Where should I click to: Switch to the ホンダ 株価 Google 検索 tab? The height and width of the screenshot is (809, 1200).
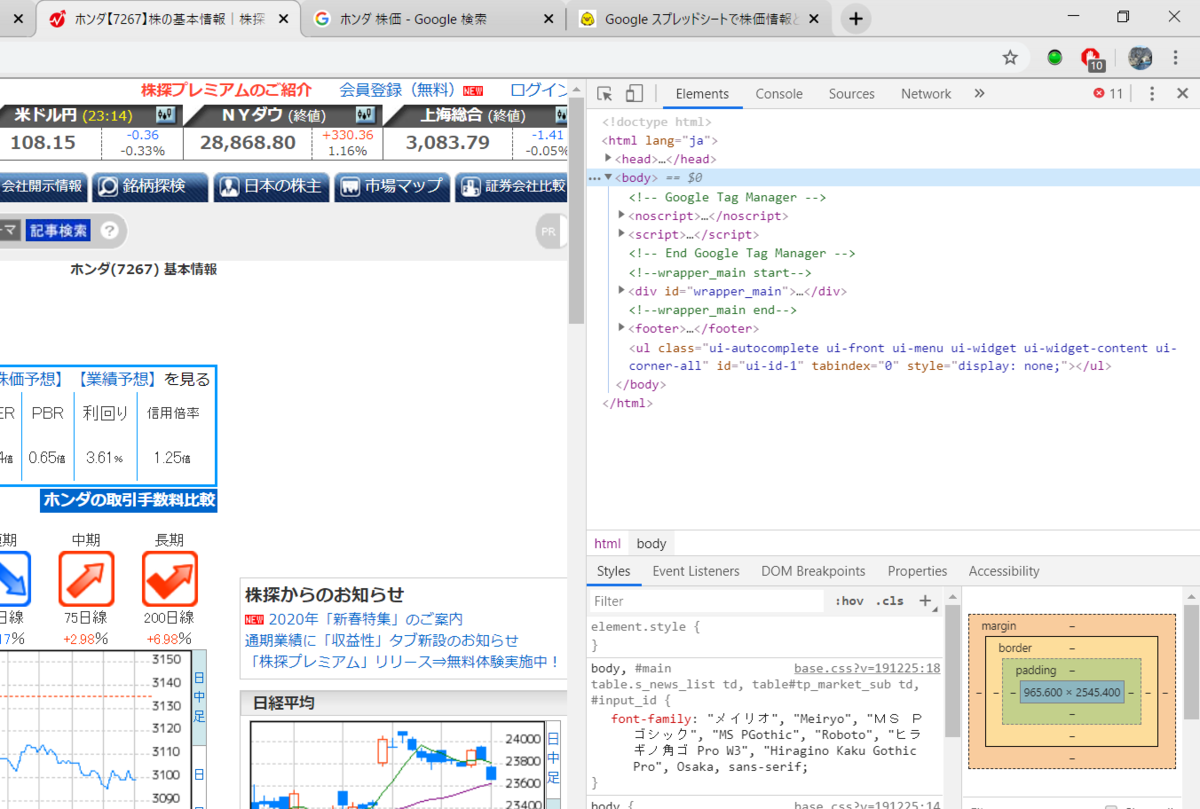pos(433,19)
